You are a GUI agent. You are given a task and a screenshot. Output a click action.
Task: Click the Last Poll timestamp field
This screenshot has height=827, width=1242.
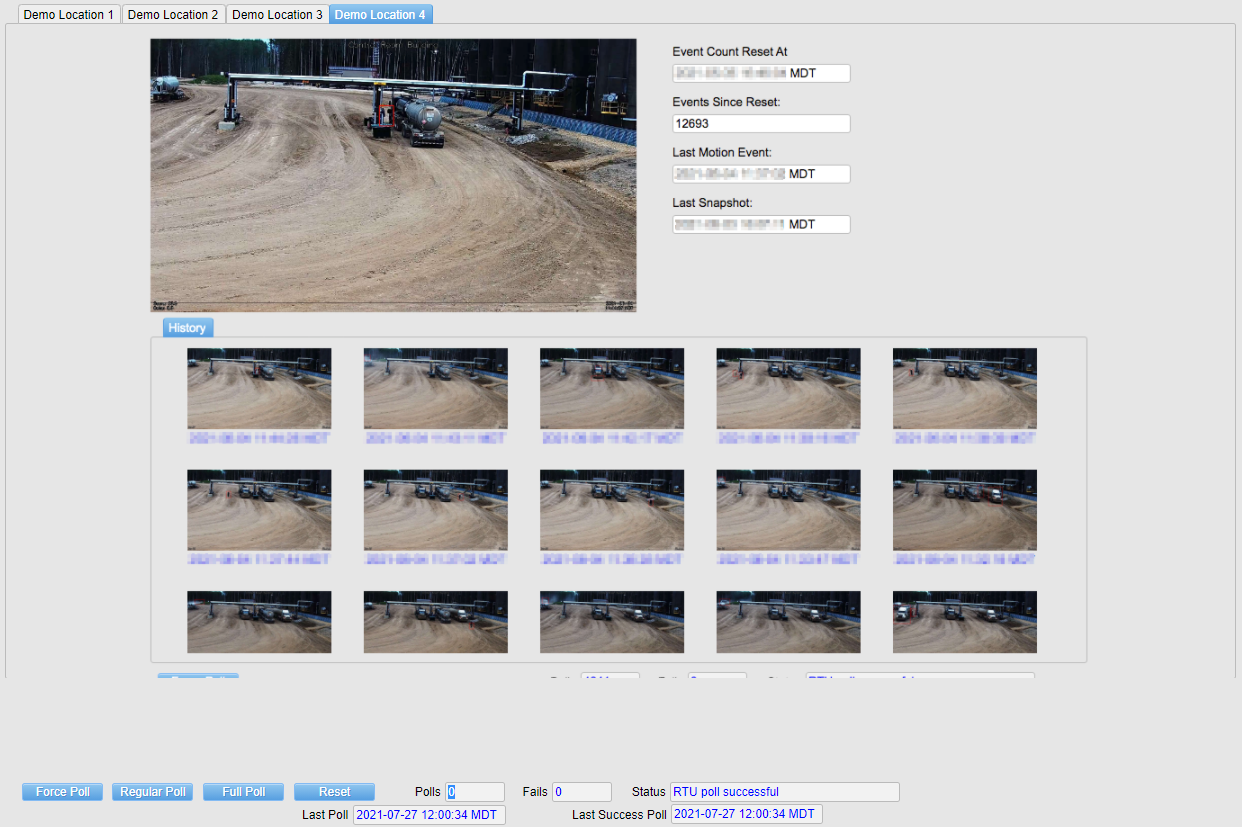coord(429,815)
